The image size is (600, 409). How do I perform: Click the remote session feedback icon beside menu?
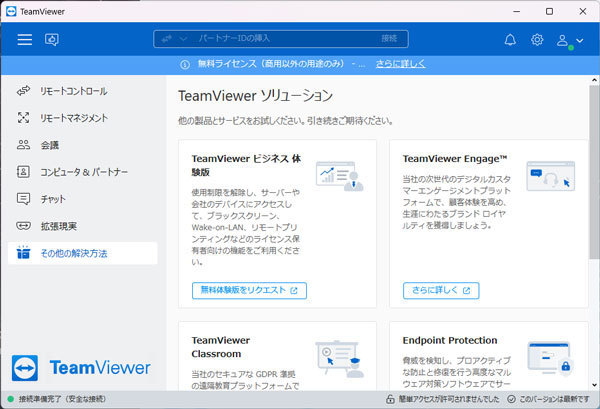pyautogui.click(x=52, y=39)
